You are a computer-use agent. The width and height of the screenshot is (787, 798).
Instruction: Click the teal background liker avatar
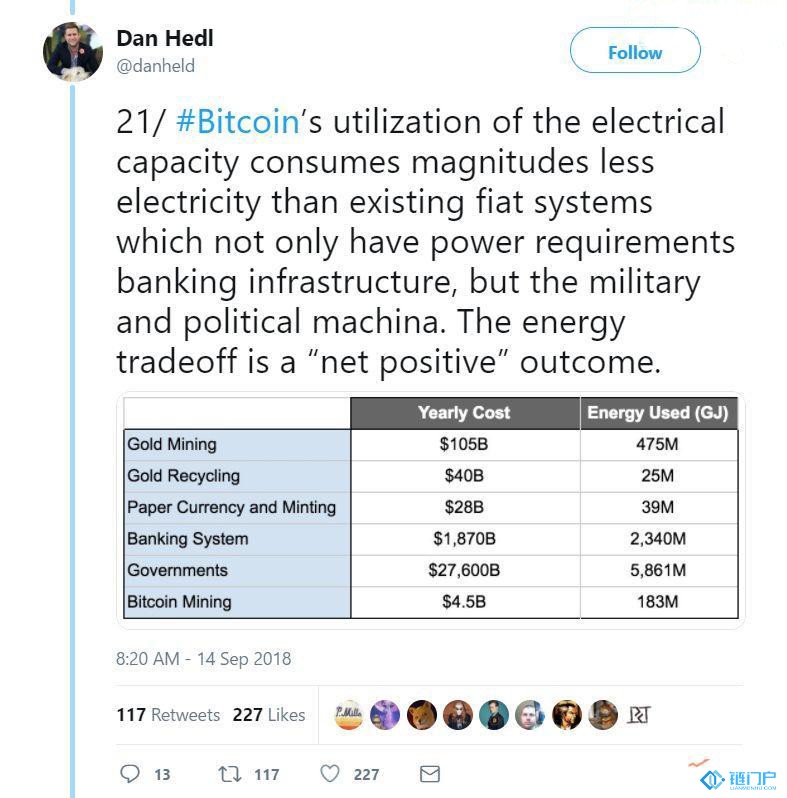(494, 715)
